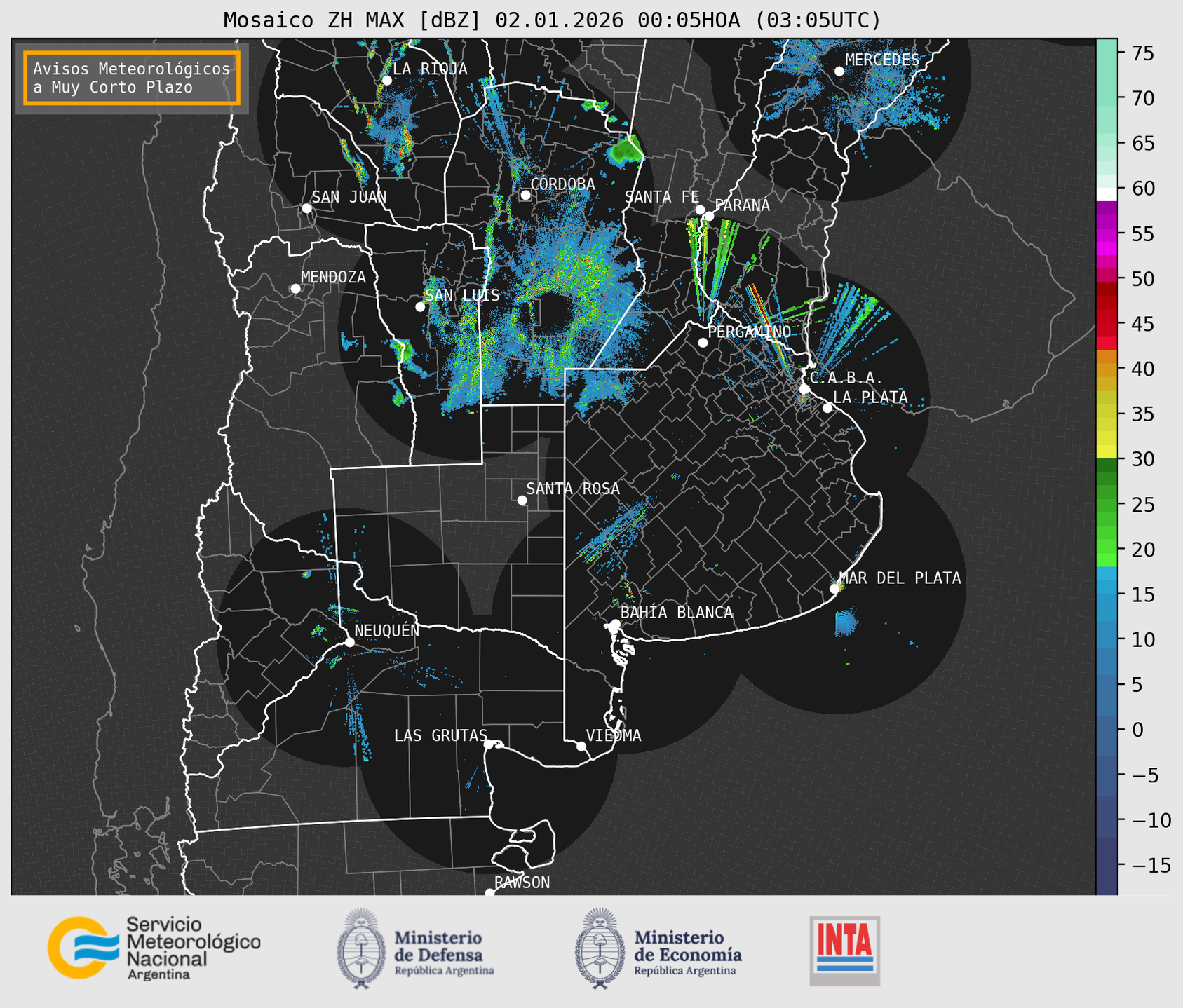1183x1008 pixels.
Task: Click the radar blind spot southeast of Córdoba
Action: (553, 313)
